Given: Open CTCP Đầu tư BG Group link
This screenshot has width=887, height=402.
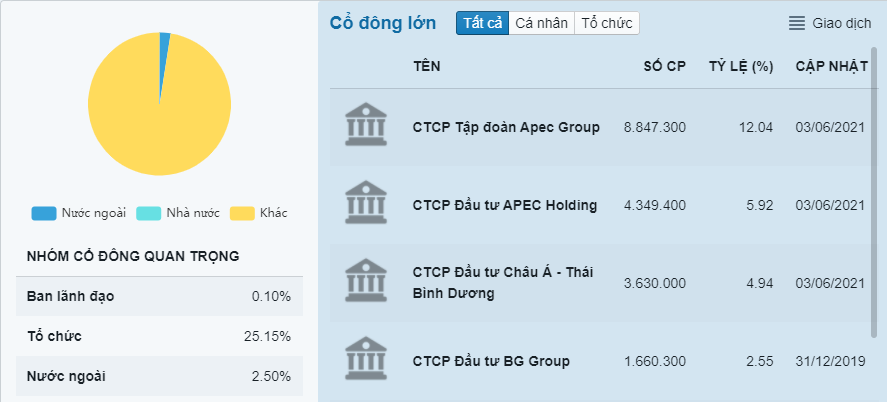Looking at the screenshot, I should (491, 361).
